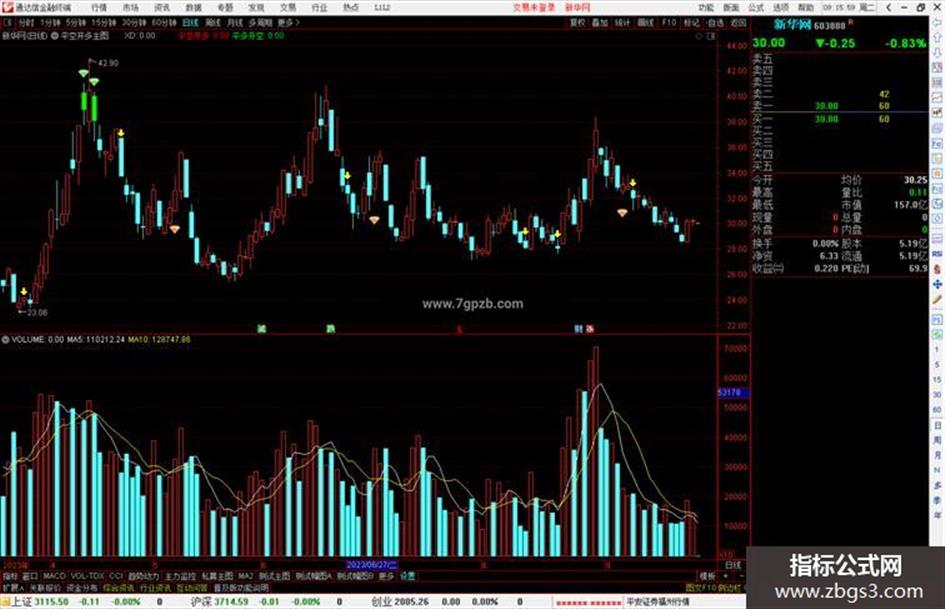Open the 发现 menu
This screenshot has height=609, width=945.
coord(256,7)
